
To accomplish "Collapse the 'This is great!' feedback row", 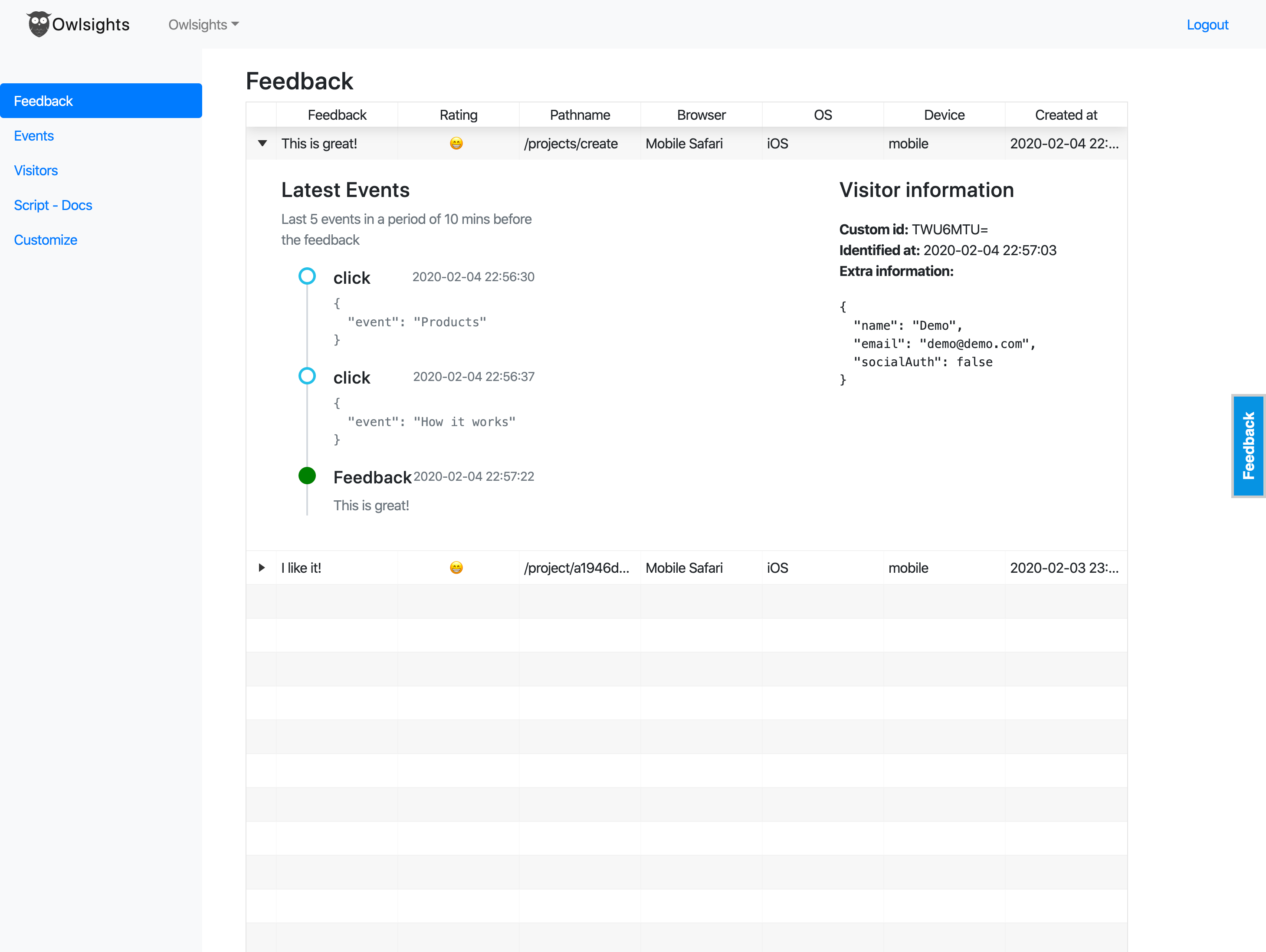I will coord(262,143).
